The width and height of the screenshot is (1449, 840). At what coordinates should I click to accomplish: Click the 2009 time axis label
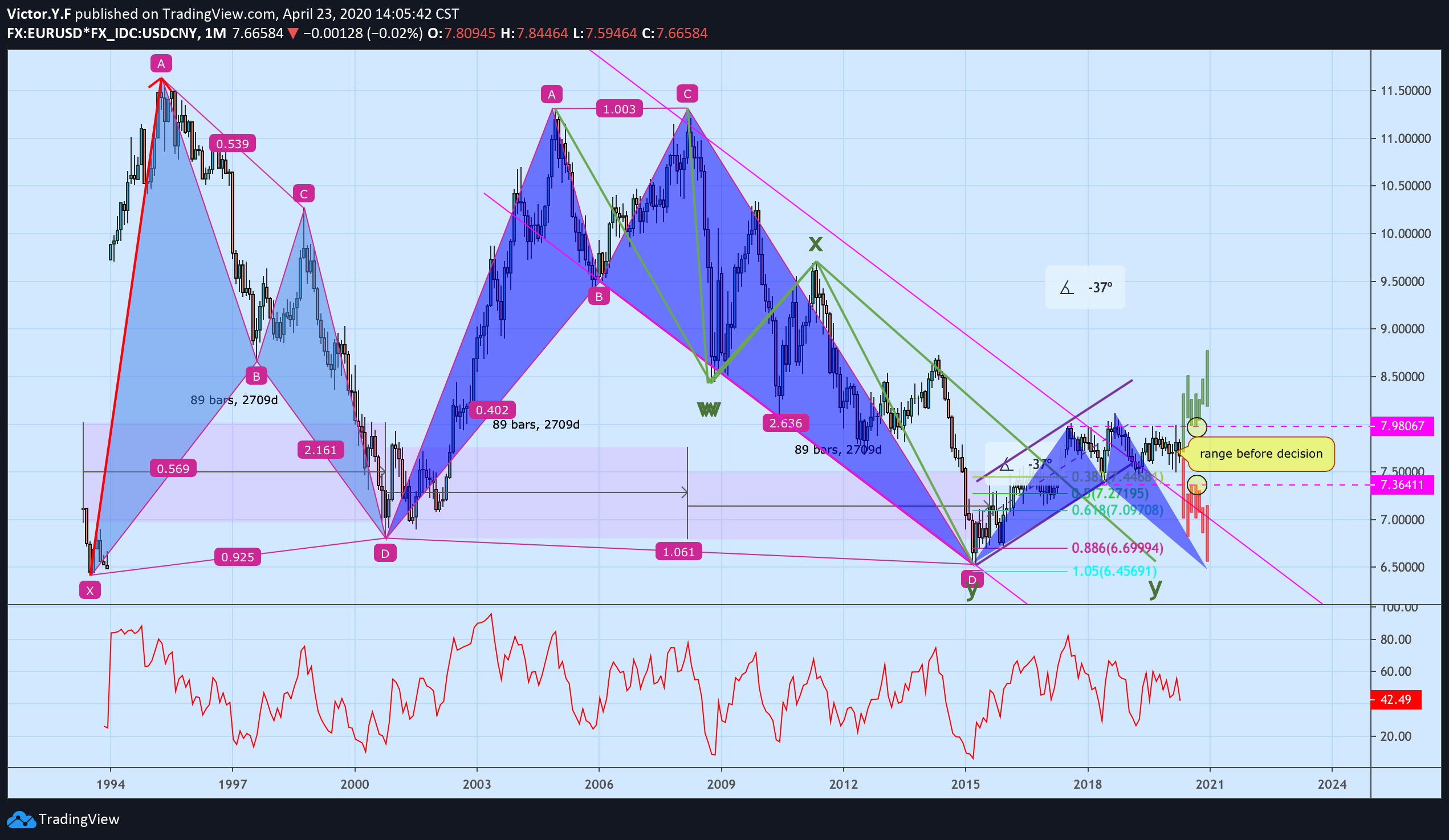click(721, 784)
